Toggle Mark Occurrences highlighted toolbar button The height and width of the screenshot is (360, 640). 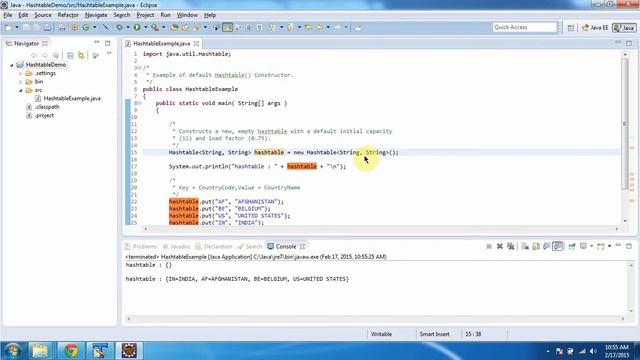click(x=228, y=27)
